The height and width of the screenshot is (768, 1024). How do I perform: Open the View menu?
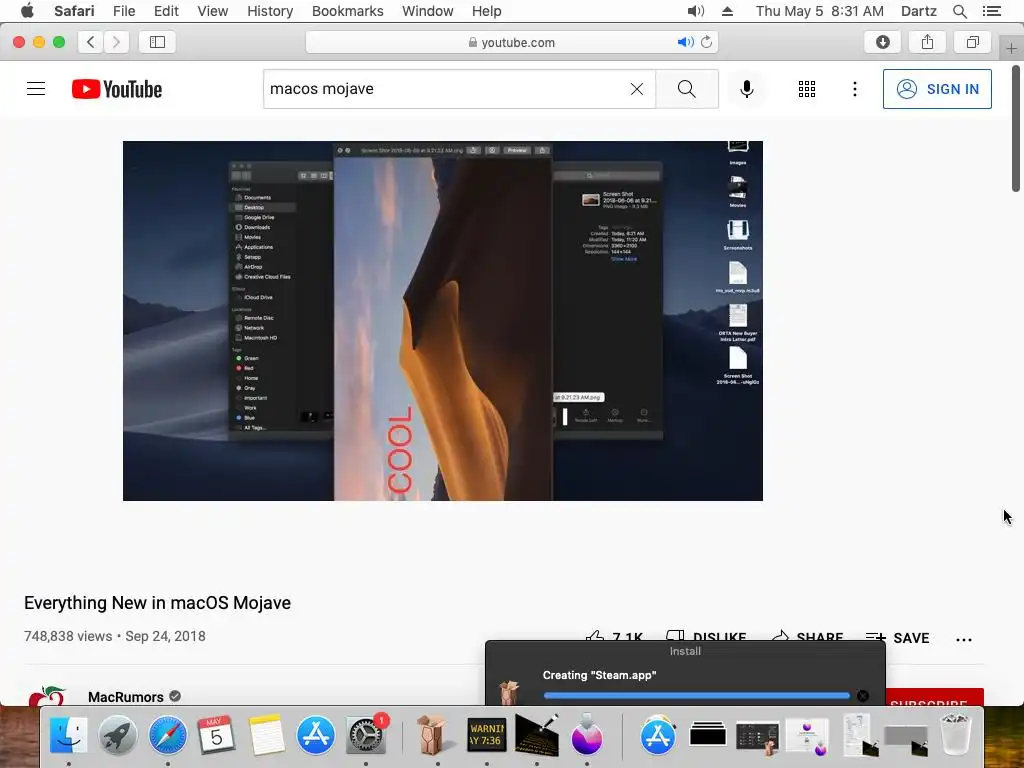pyautogui.click(x=212, y=11)
